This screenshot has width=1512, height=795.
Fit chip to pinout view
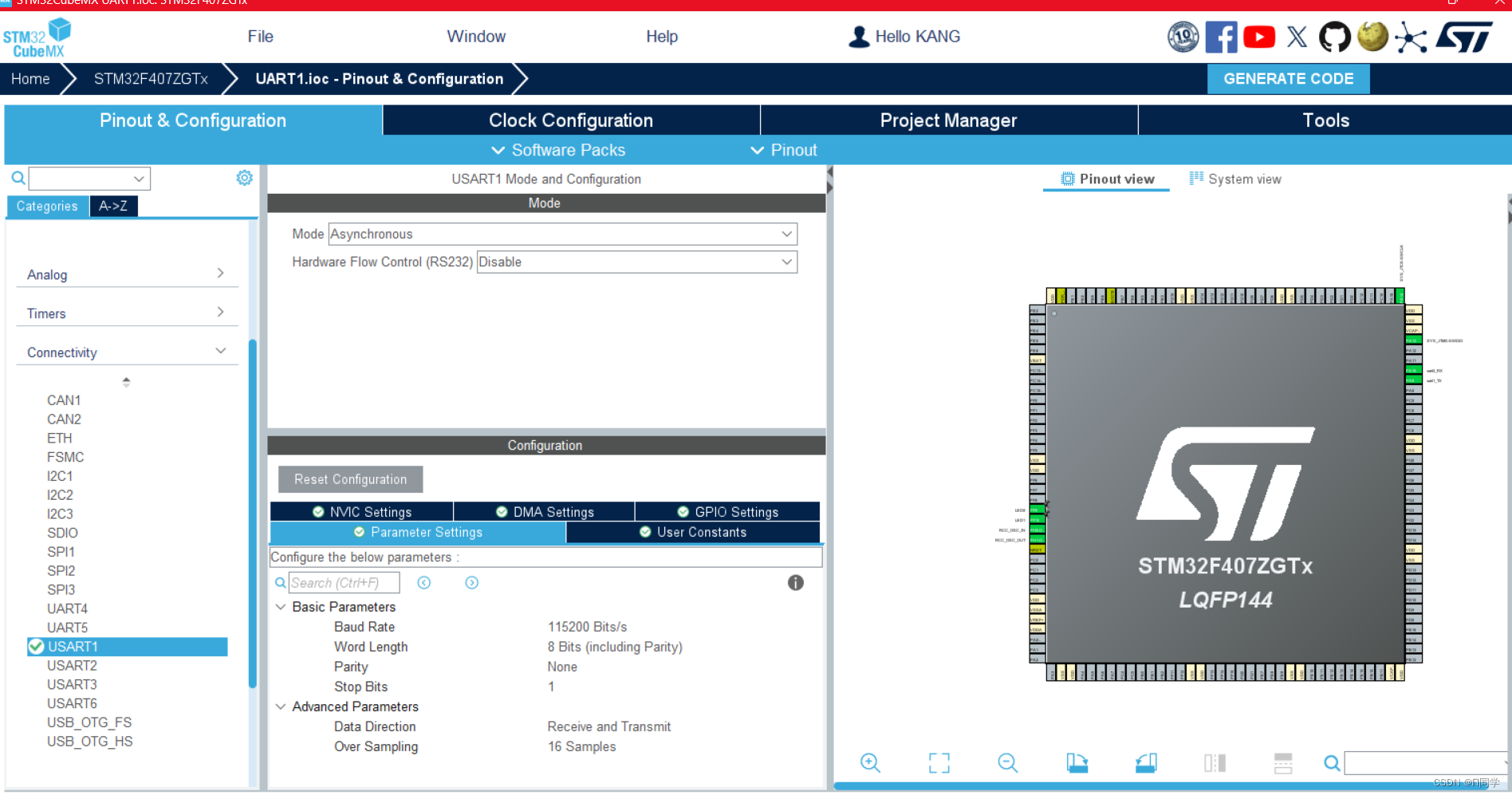point(939,763)
